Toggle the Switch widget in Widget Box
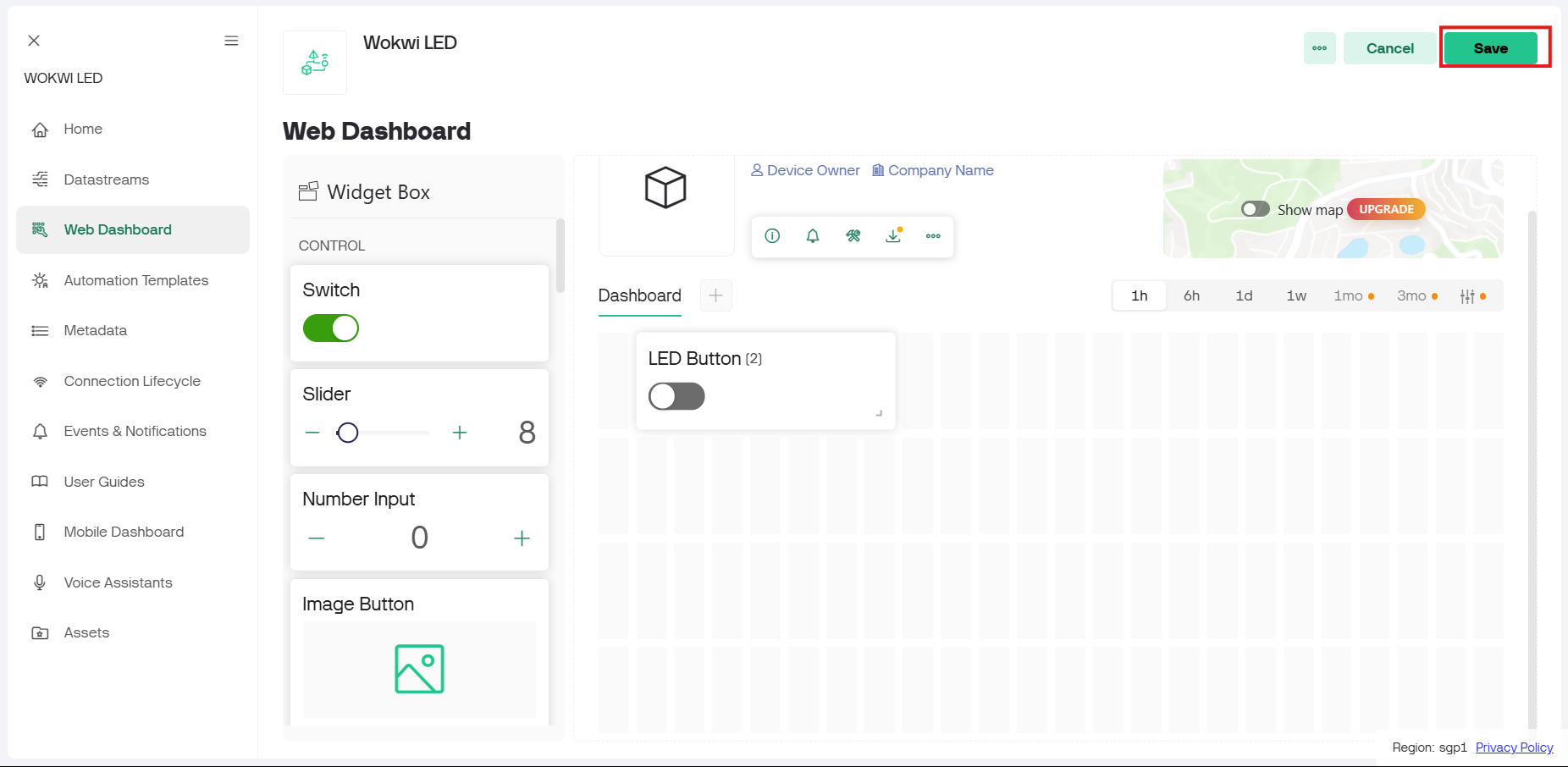Viewport: 1568px width, 767px height. [331, 328]
